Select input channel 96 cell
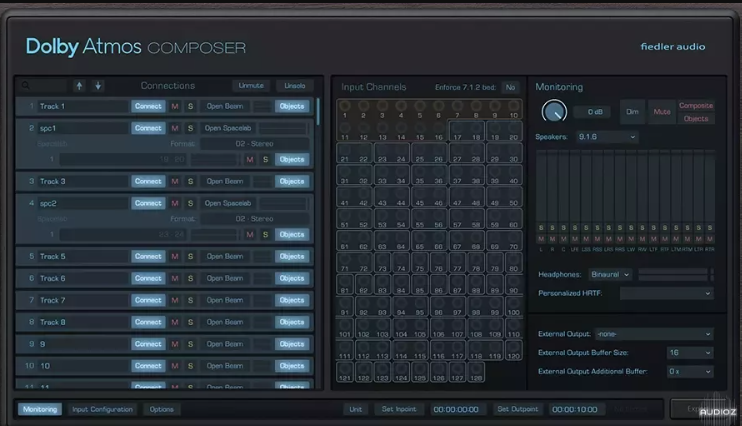Viewport: 742px width, 426px height. 439,307
